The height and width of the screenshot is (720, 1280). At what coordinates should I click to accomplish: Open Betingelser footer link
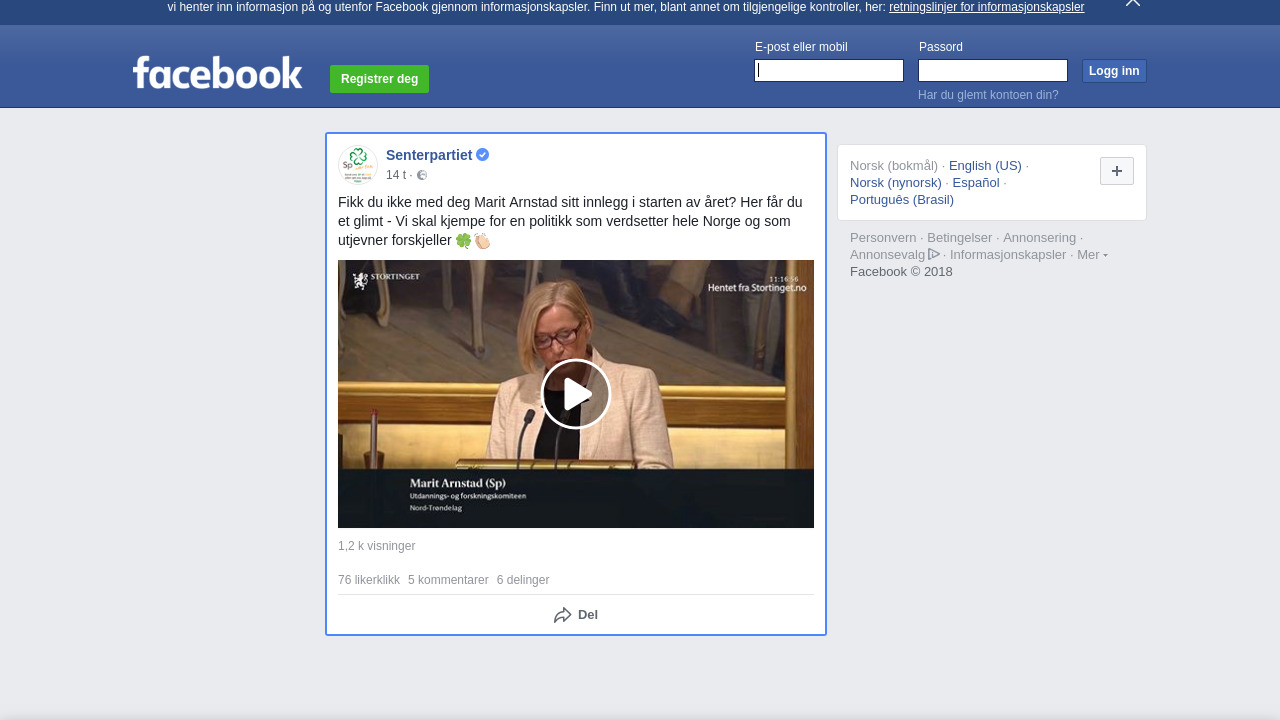pos(960,238)
